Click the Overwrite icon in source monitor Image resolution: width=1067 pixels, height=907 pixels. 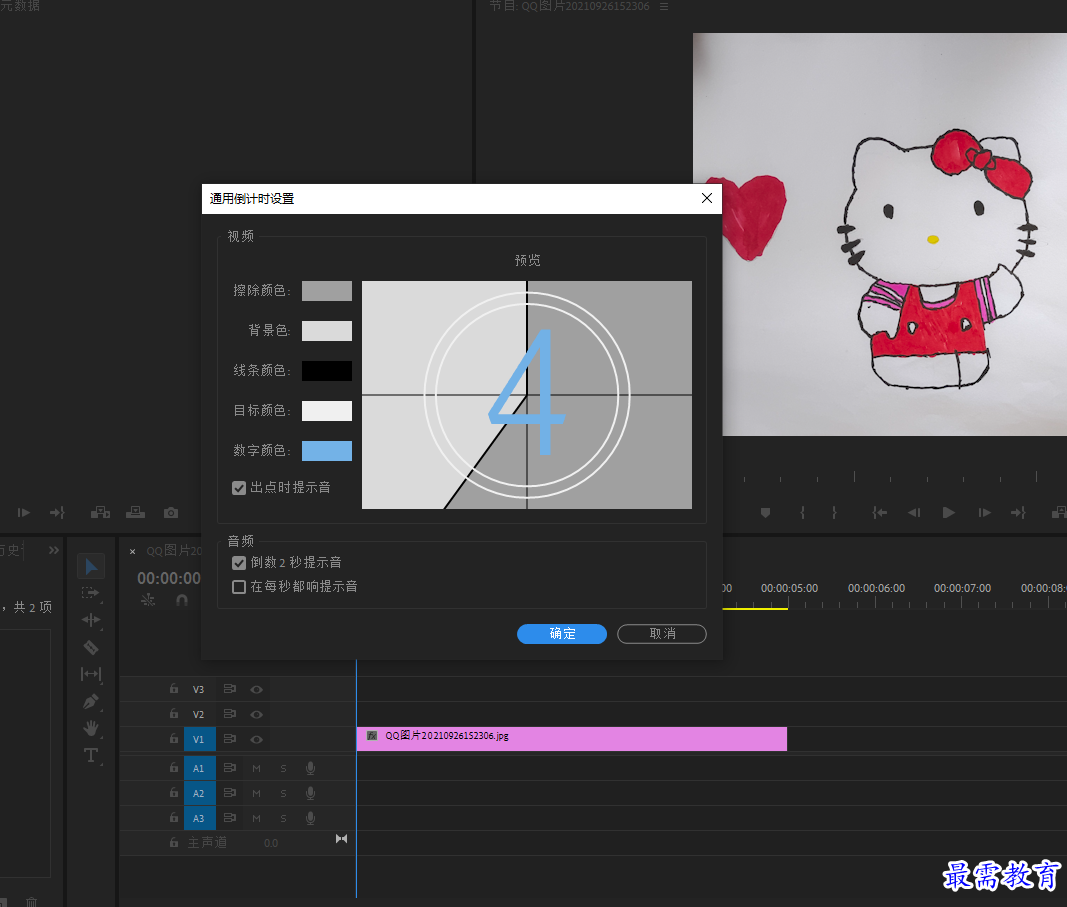[135, 512]
